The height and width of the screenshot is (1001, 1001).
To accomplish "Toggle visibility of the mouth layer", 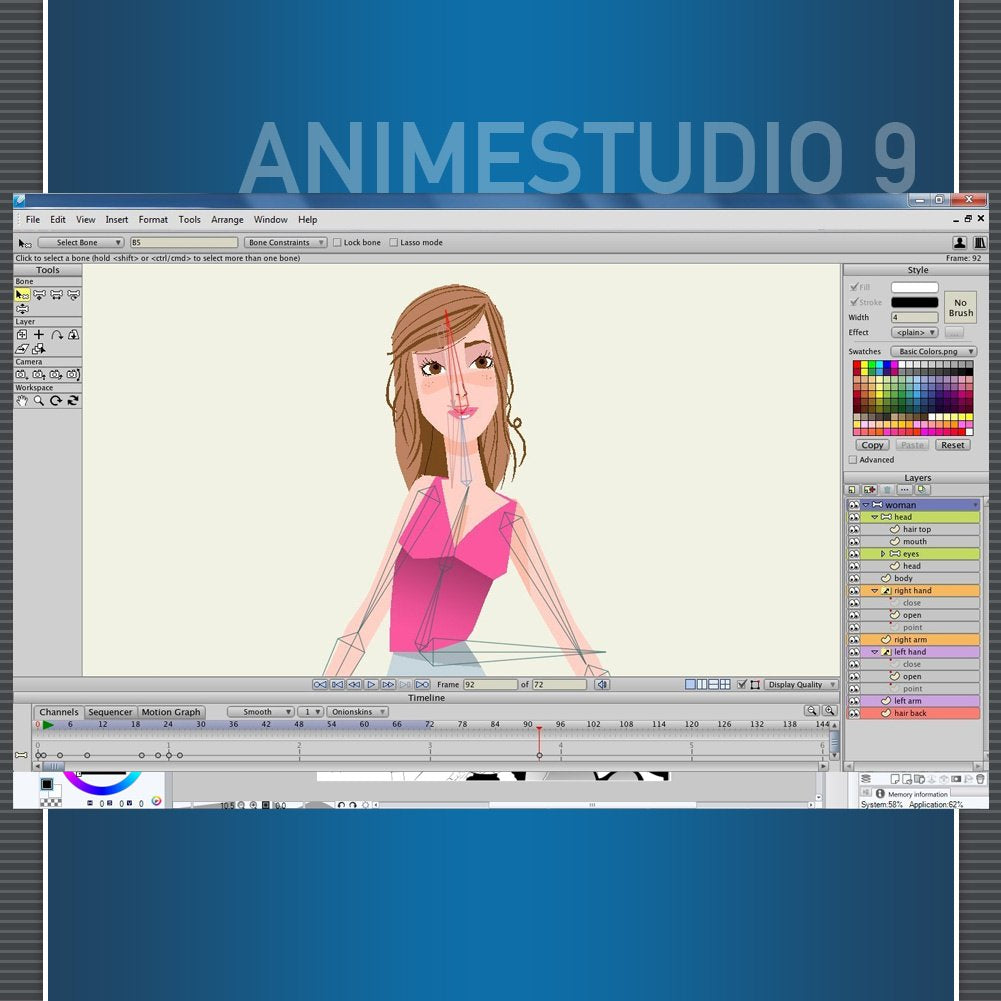I will (x=854, y=541).
